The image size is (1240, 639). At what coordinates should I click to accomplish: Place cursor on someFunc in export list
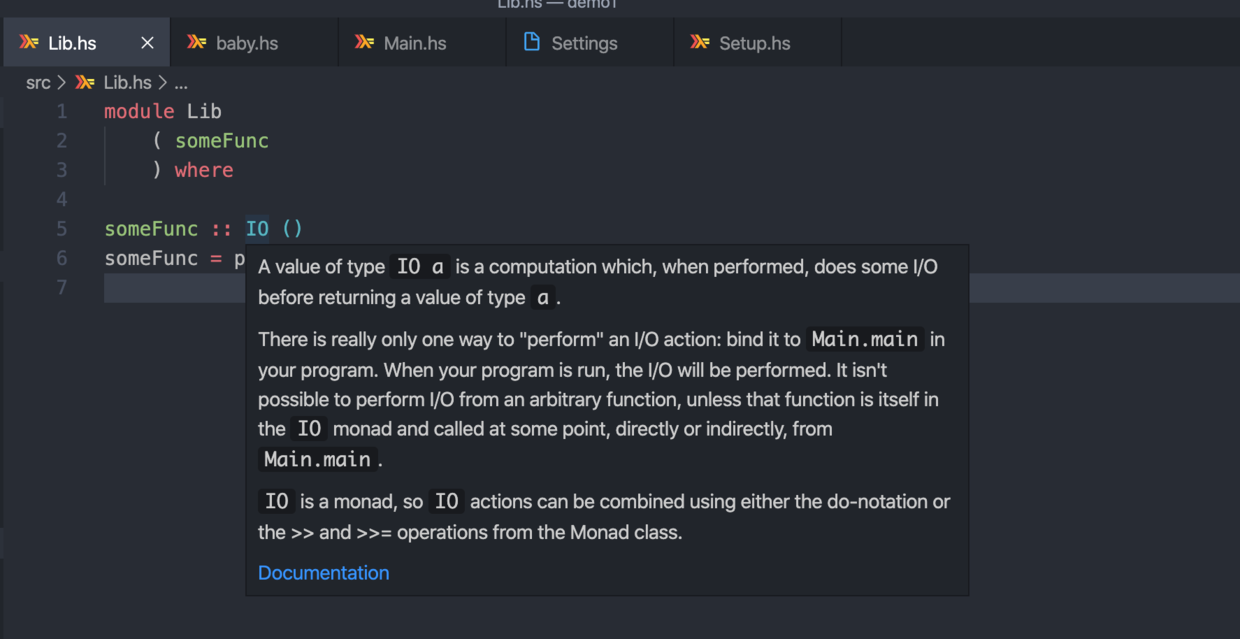221,141
